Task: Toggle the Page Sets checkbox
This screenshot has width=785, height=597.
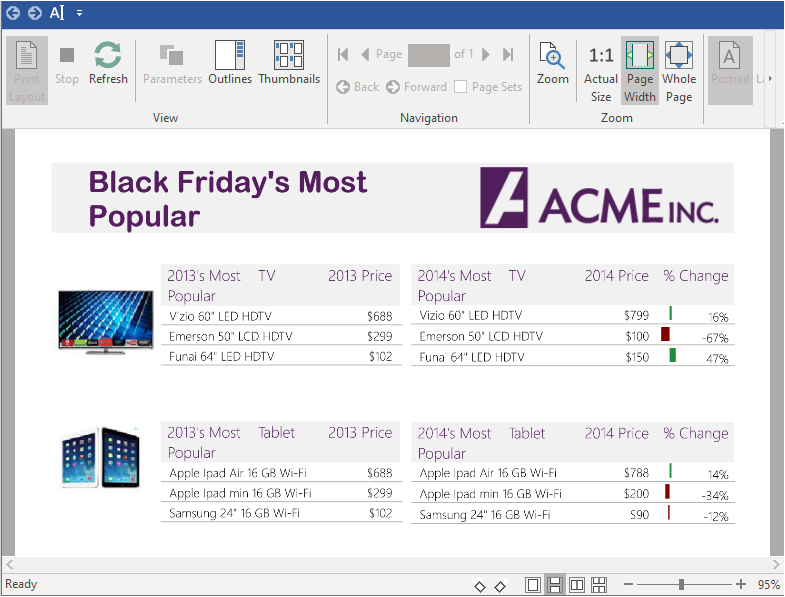Action: tap(460, 87)
